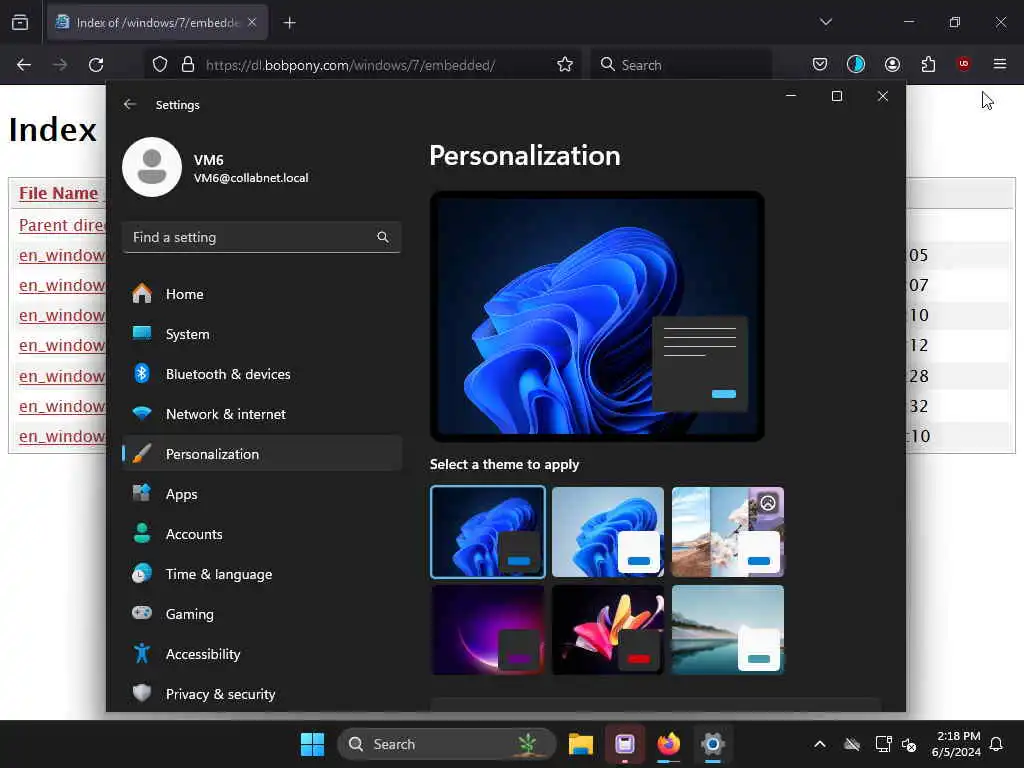The height and width of the screenshot is (768, 1024).
Task: Click the uBlock Origin icon
Action: tap(963, 63)
